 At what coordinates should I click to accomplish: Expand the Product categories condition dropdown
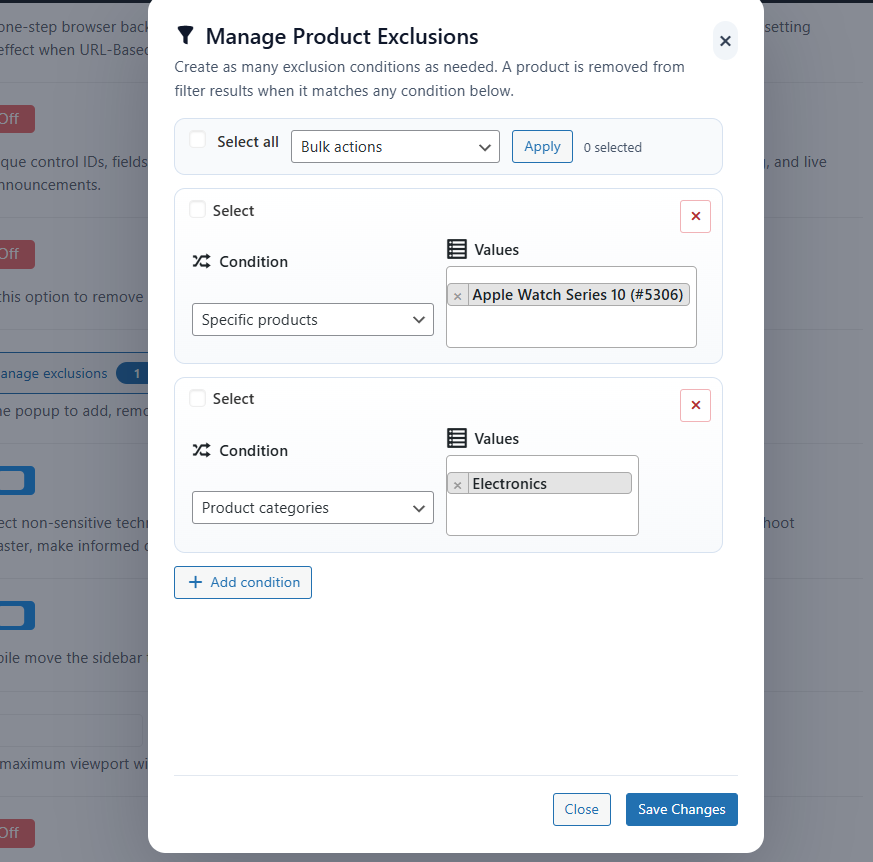(x=312, y=508)
